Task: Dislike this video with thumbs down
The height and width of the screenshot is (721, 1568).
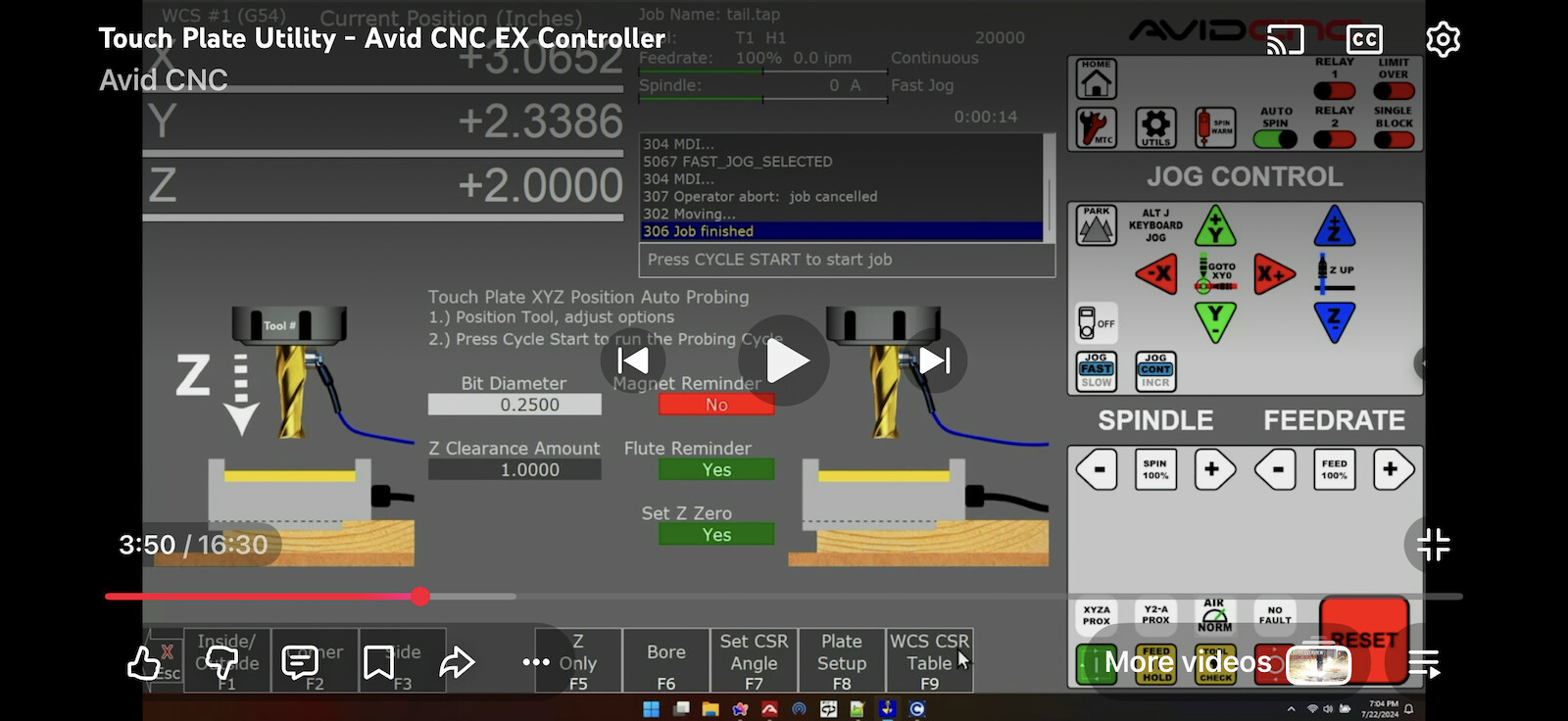Action: pyautogui.click(x=221, y=662)
